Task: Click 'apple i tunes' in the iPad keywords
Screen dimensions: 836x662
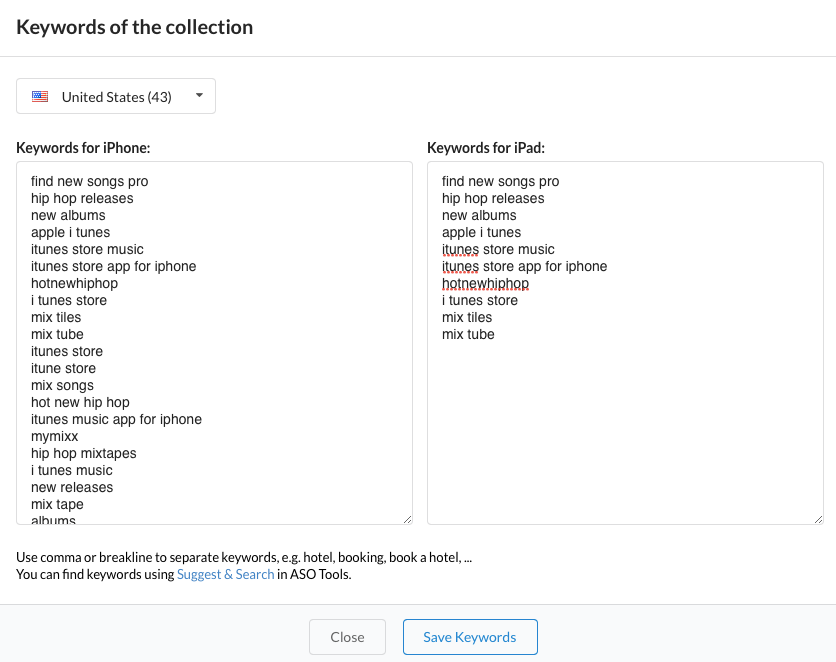Action: click(481, 232)
